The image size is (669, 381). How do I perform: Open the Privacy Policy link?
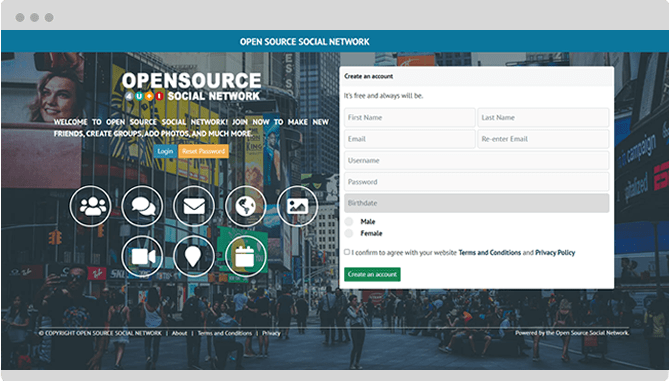pos(555,253)
